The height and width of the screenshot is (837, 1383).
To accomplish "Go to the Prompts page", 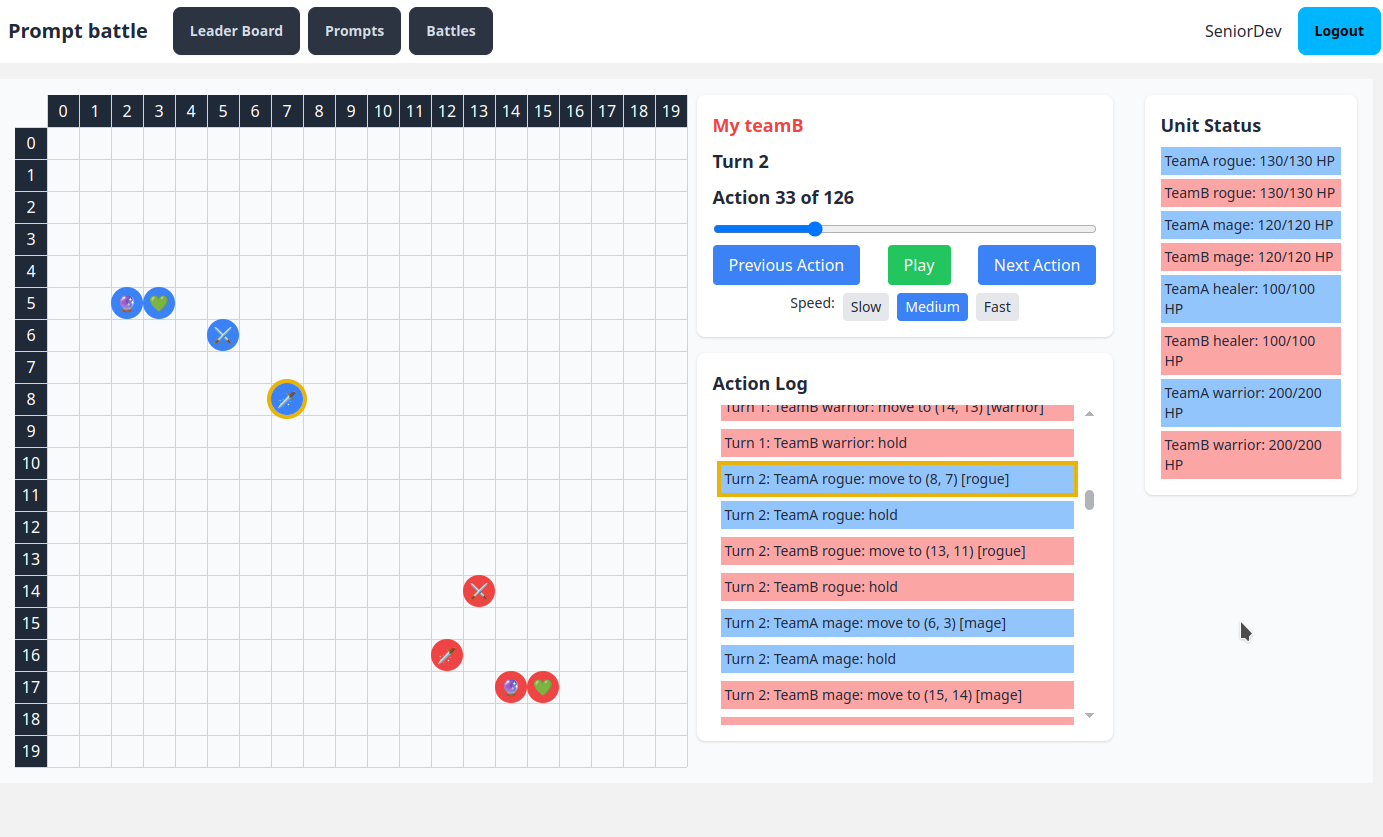I will coord(354,31).
